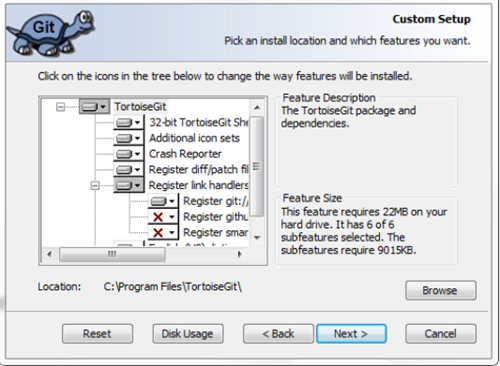Viewport: 500px width, 366px height.
Task: Collapse the TortoiseGit root tree node
Action: coord(60,107)
